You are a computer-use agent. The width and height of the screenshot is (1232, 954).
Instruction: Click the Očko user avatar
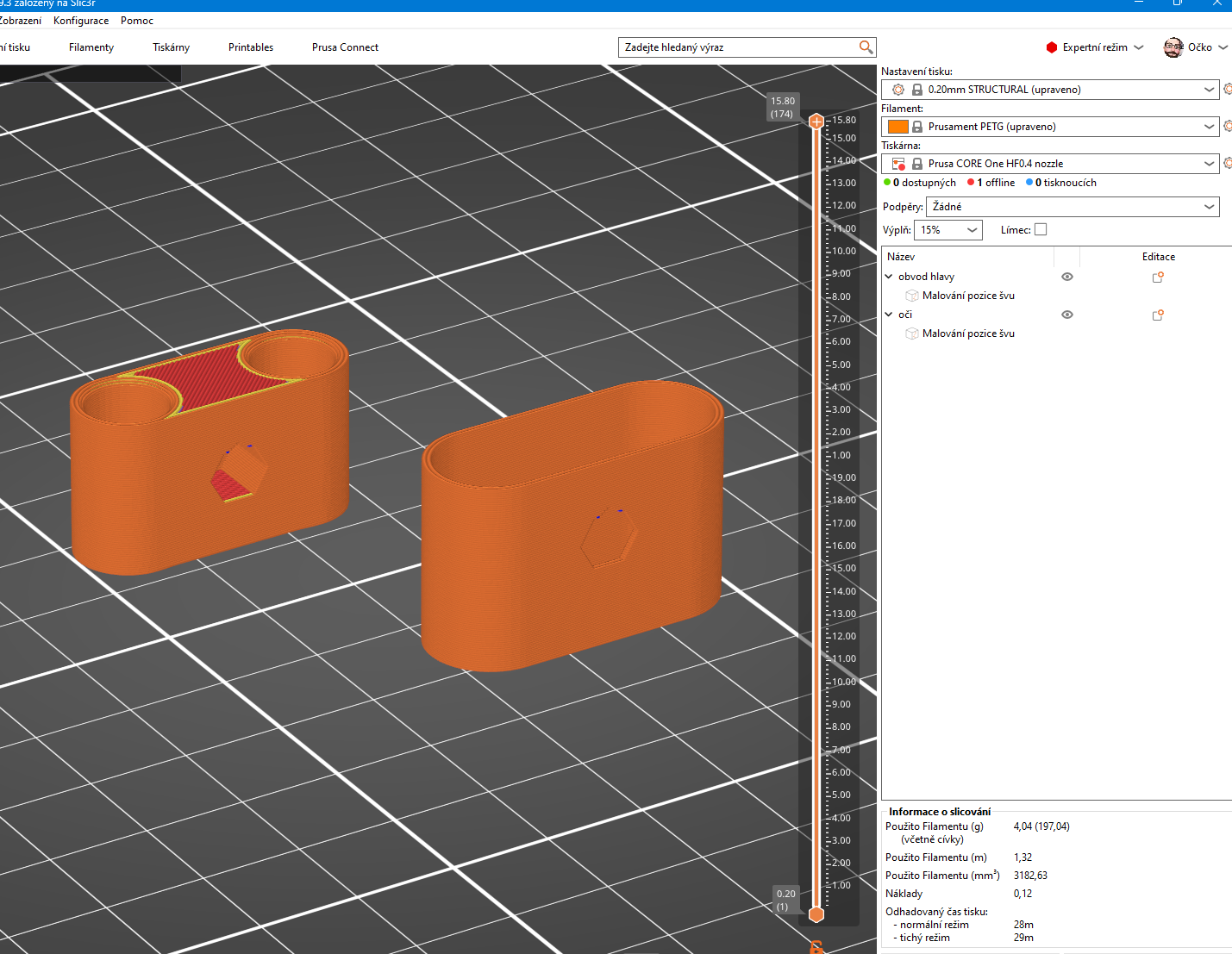point(1173,47)
